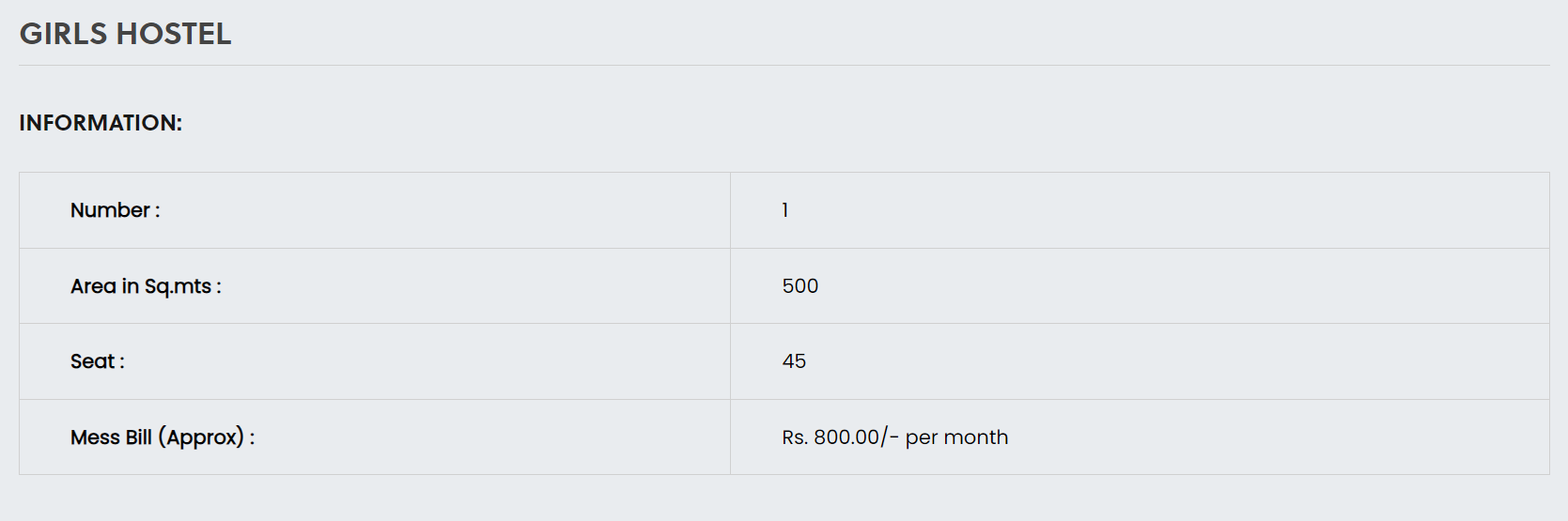
Task: Click the '800.00' figure in mess bill
Action: pos(846,437)
